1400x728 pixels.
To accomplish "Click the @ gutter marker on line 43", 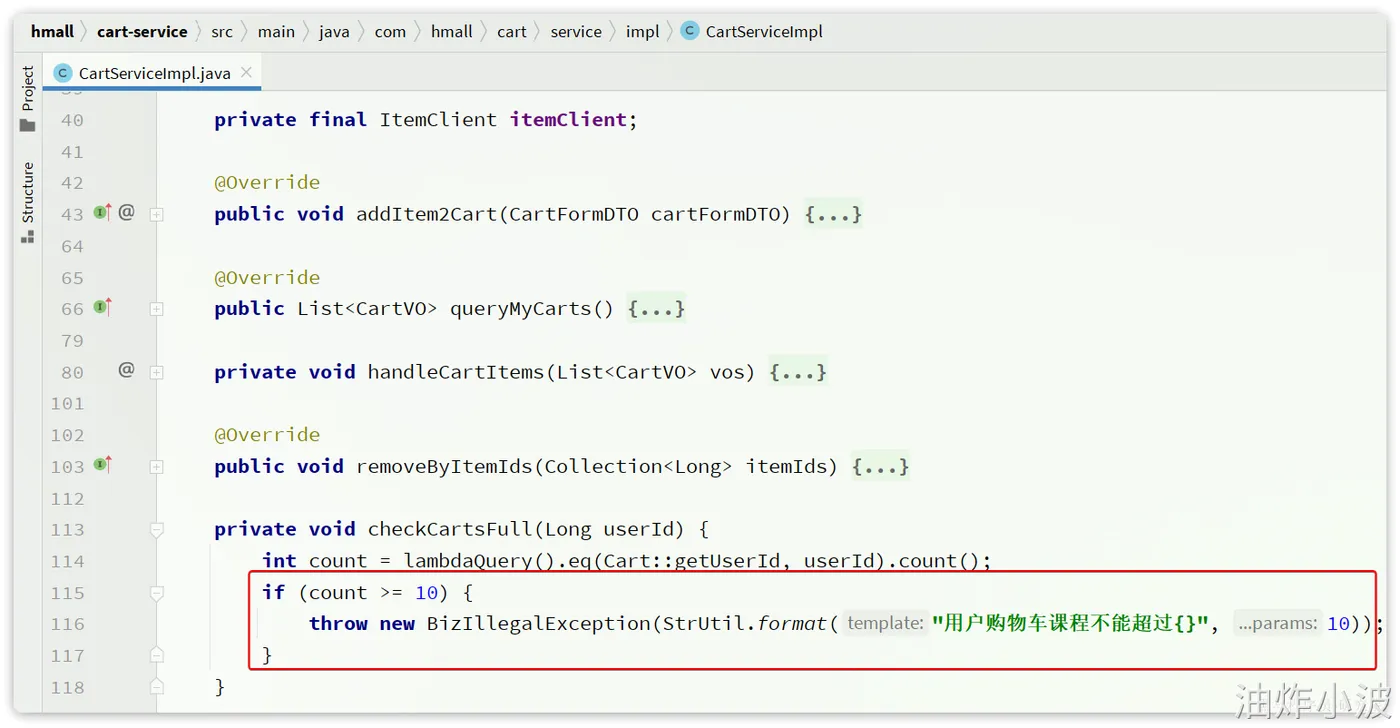I will [x=126, y=212].
